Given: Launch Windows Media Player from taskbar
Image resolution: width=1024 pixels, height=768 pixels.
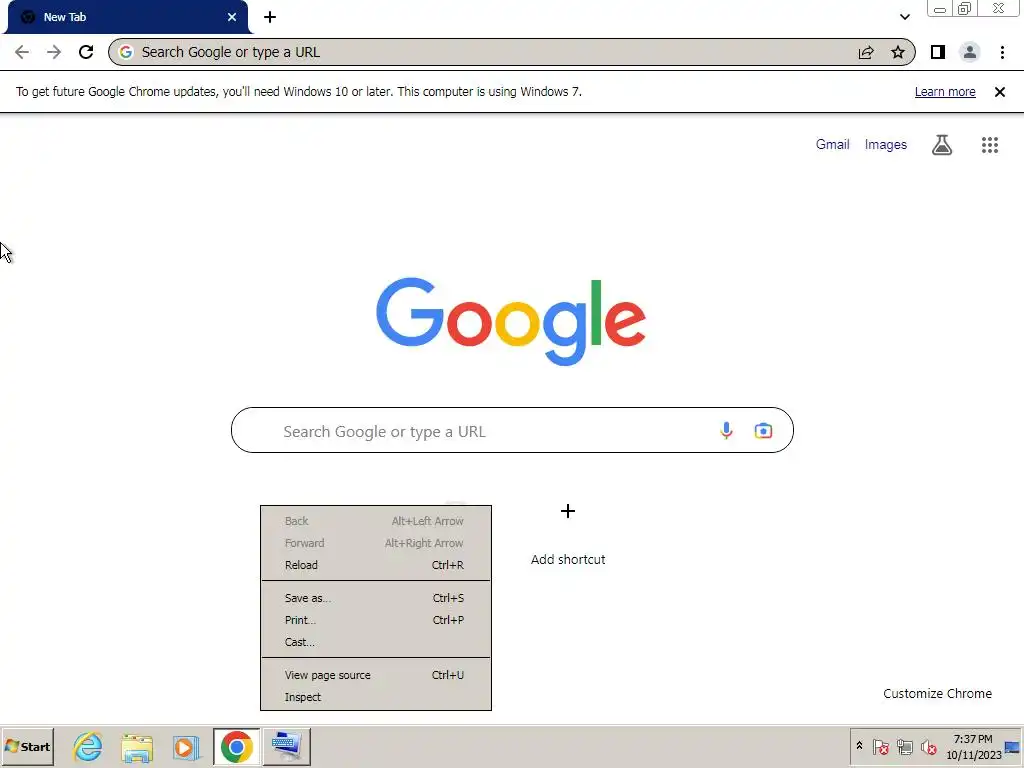Looking at the screenshot, I should pos(185,746).
